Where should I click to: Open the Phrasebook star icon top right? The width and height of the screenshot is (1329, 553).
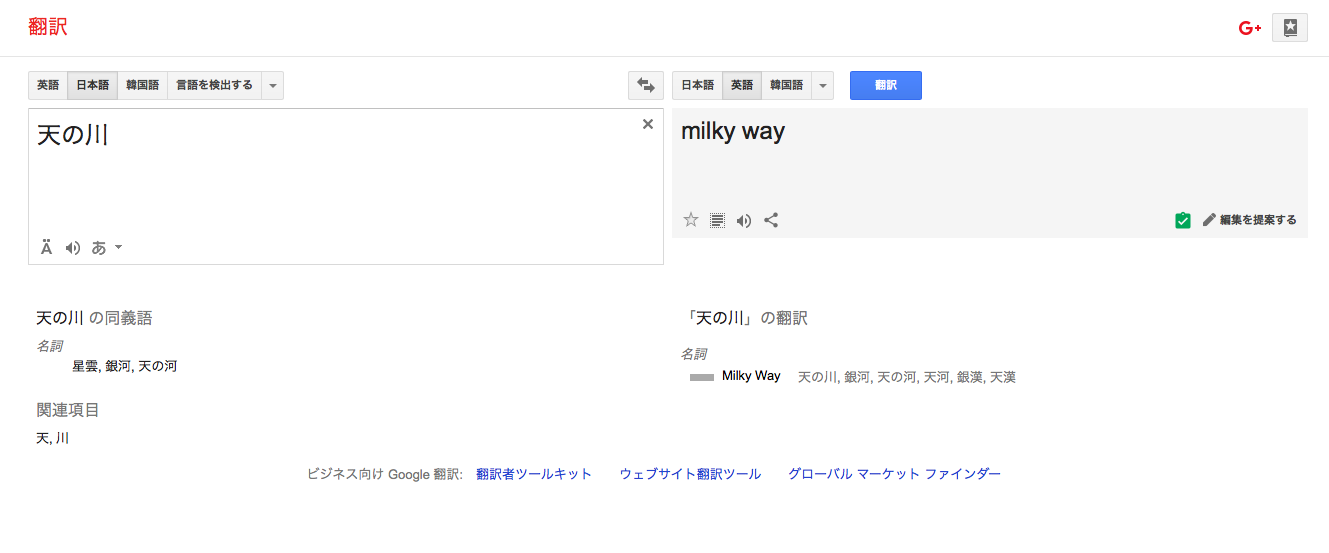[1290, 28]
